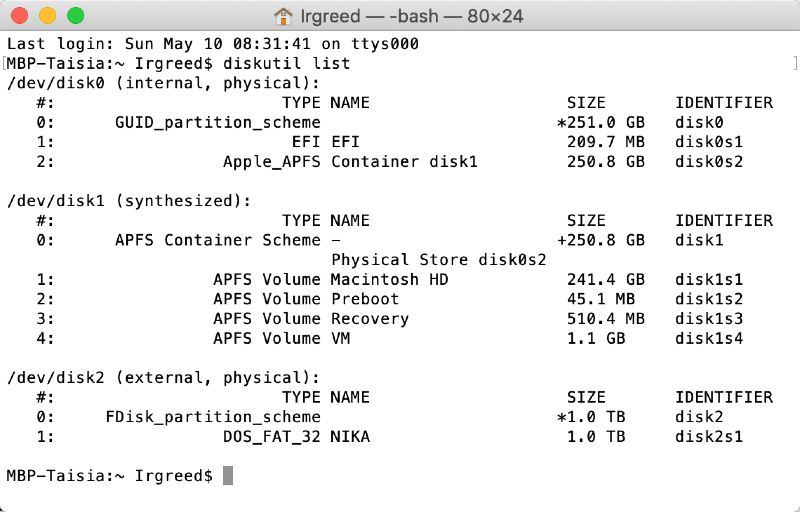The height and width of the screenshot is (512, 800).
Task: Minimize the Terminal window with yellow button
Action: (47, 16)
